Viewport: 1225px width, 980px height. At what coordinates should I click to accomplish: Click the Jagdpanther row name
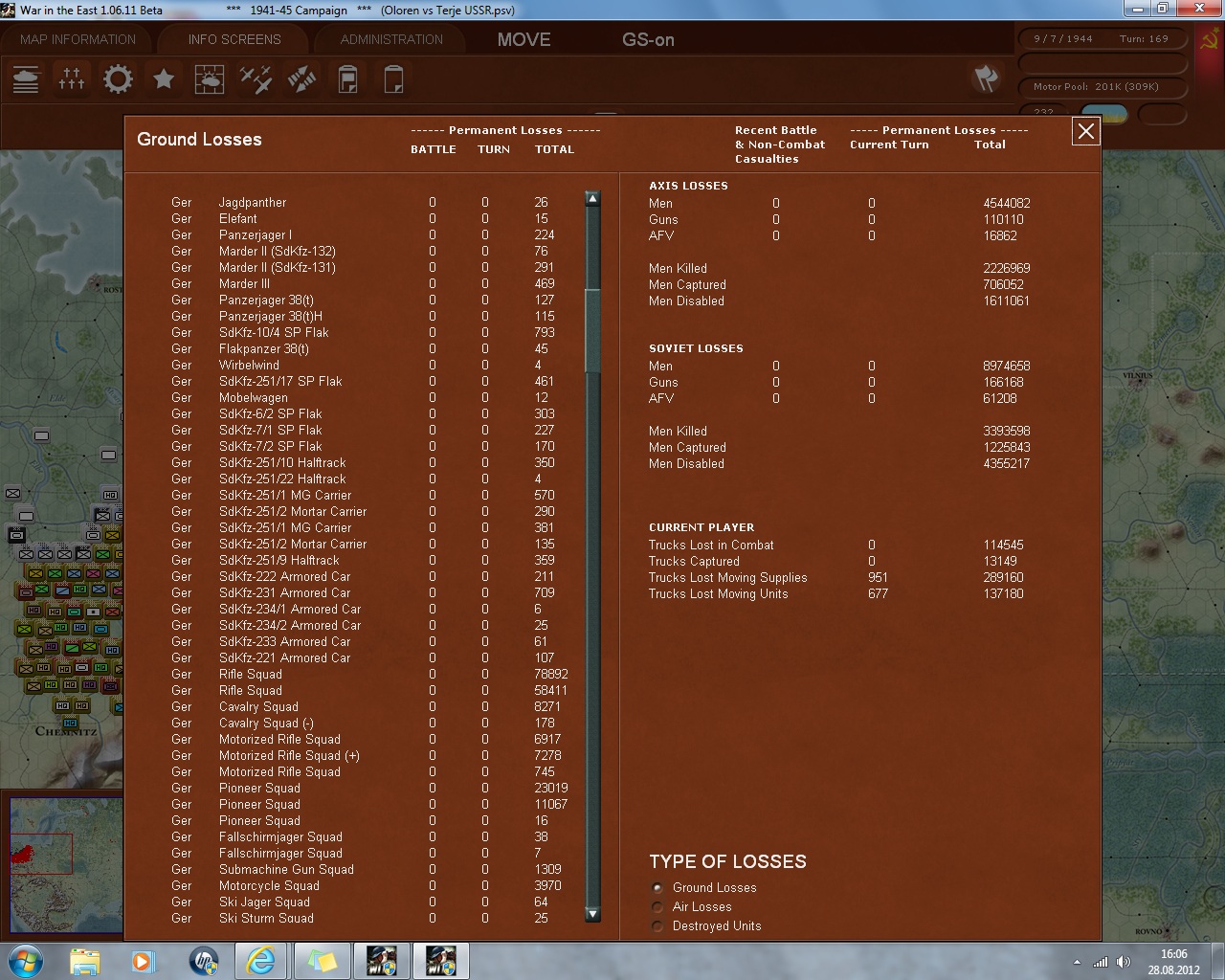point(253,202)
